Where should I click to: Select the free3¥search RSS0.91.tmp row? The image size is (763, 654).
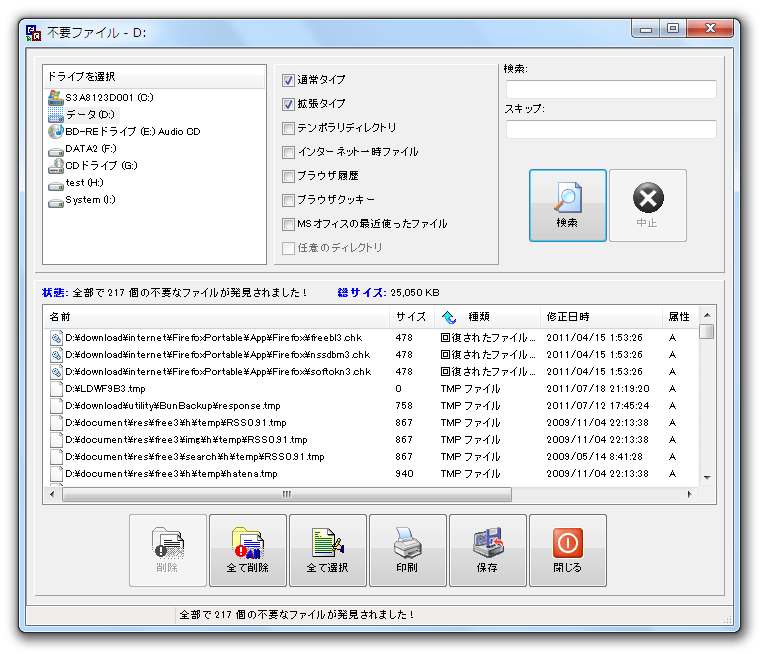[372, 457]
